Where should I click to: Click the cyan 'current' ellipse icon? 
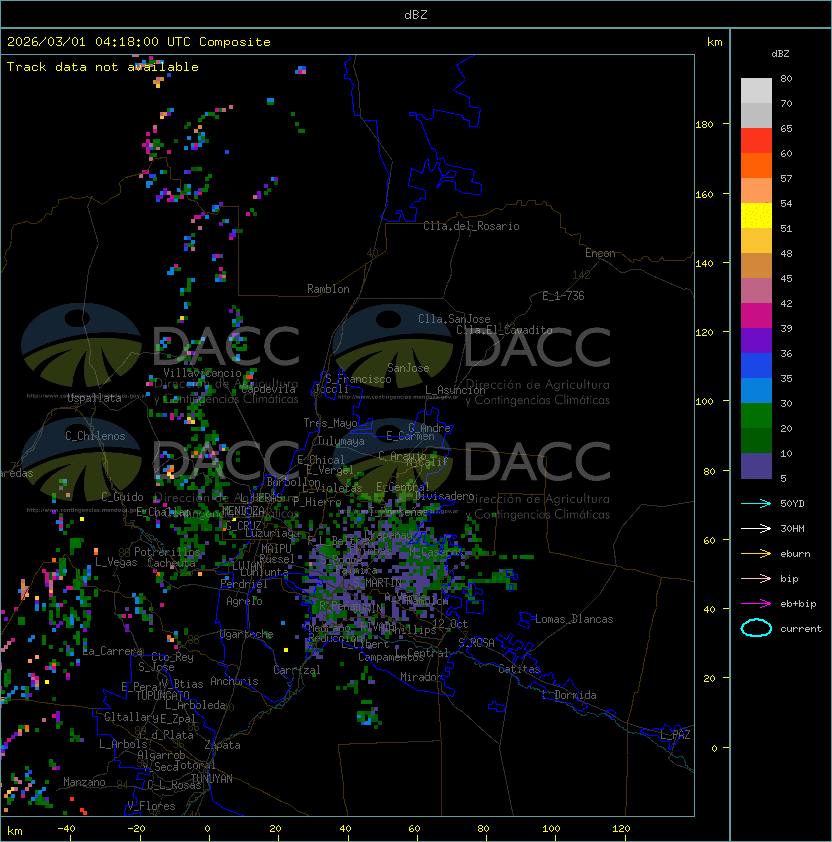756,628
